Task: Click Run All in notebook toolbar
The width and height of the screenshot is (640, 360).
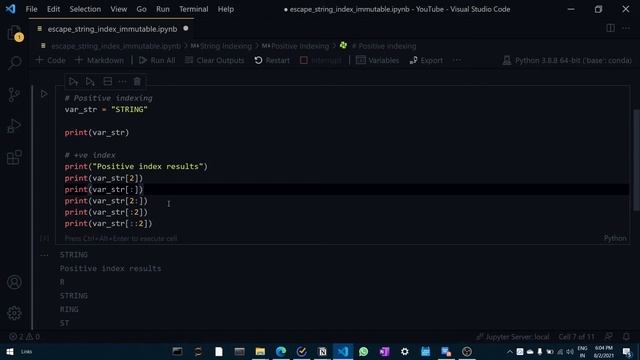Action: pyautogui.click(x=157, y=60)
